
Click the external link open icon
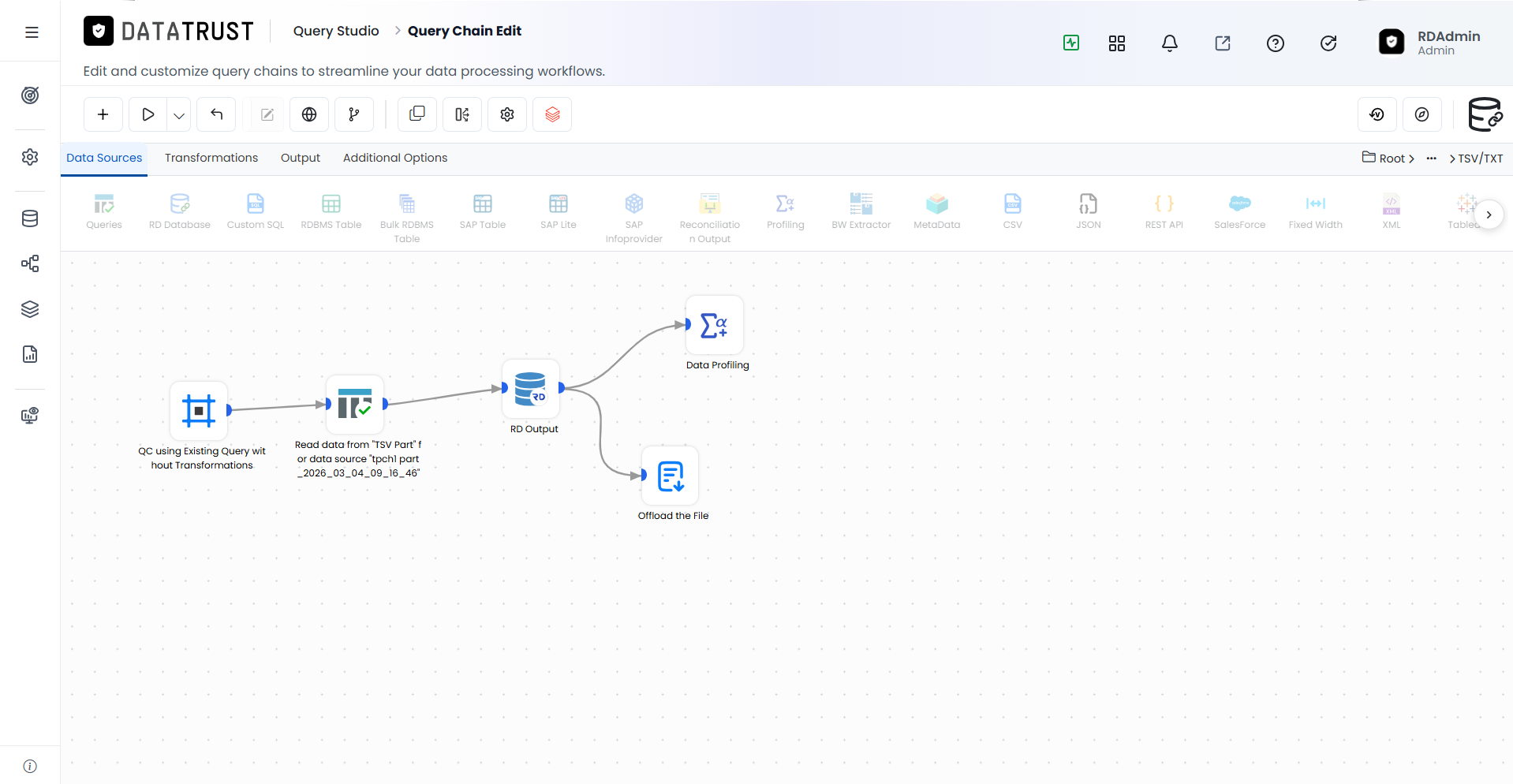1223,43
